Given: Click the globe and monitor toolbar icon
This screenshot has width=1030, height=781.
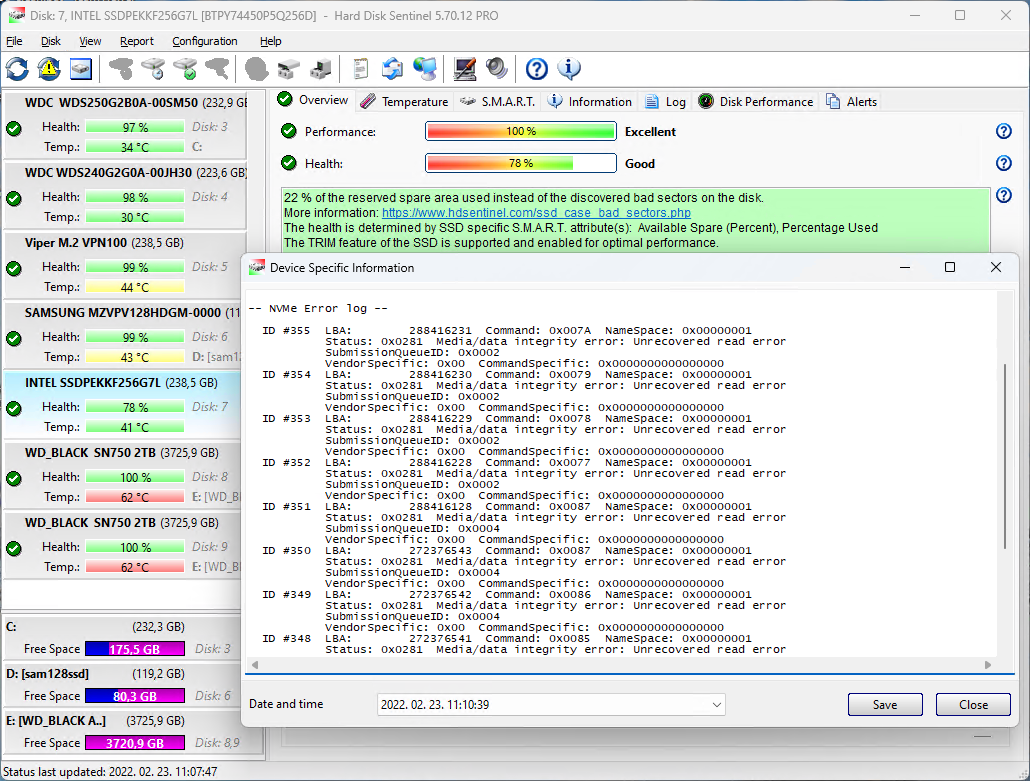Looking at the screenshot, I should [424, 69].
